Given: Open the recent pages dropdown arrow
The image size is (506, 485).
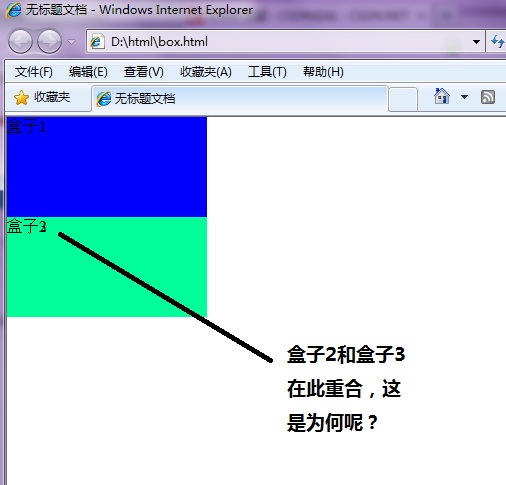Looking at the screenshot, I should (x=71, y=42).
